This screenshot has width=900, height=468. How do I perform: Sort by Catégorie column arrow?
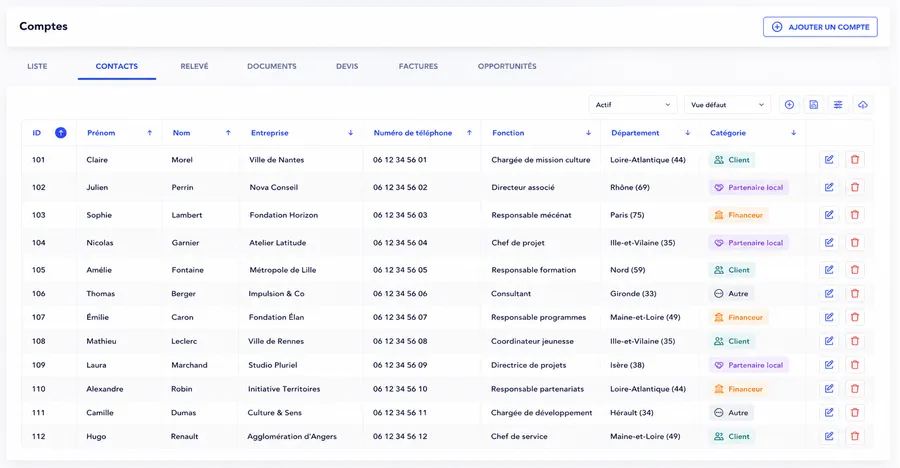(793, 133)
